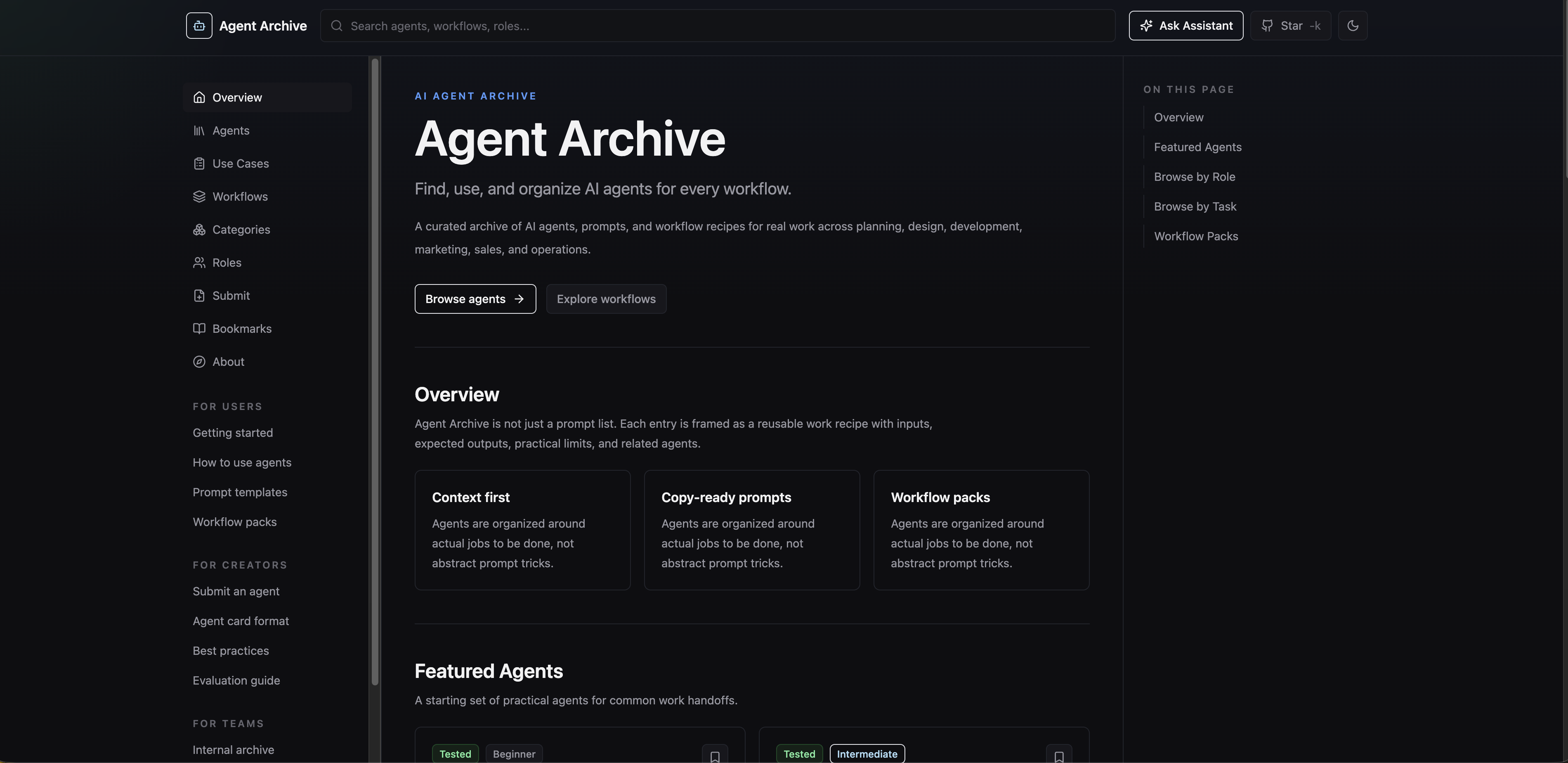This screenshot has width=1568, height=763.
Task: Open Submit an agent link
Action: tap(236, 591)
